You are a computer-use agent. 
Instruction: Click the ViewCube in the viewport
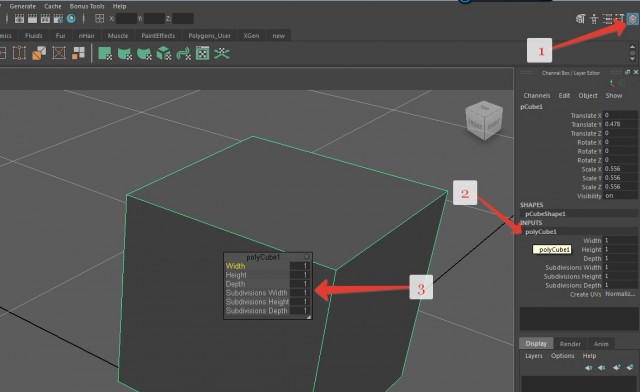click(x=484, y=121)
